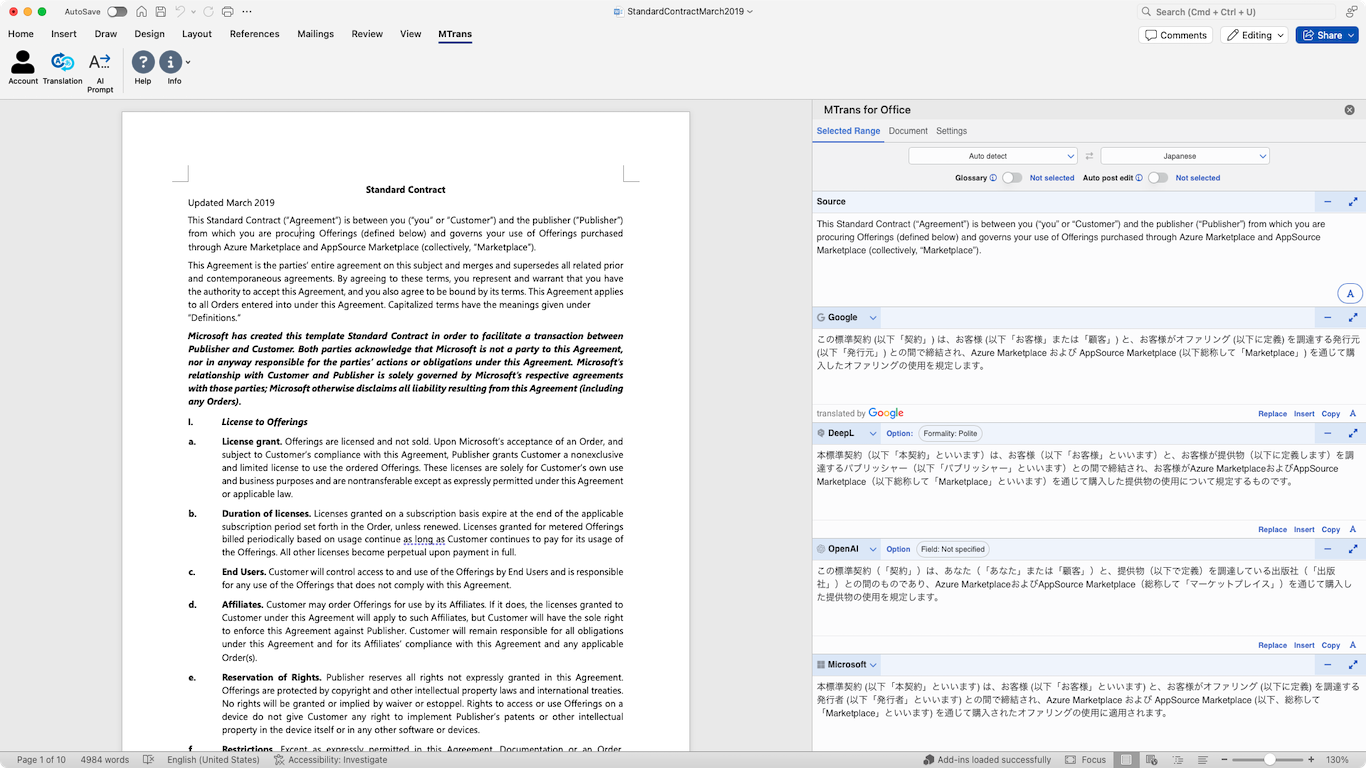Click the Translation icon in the ribbon

(x=62, y=68)
